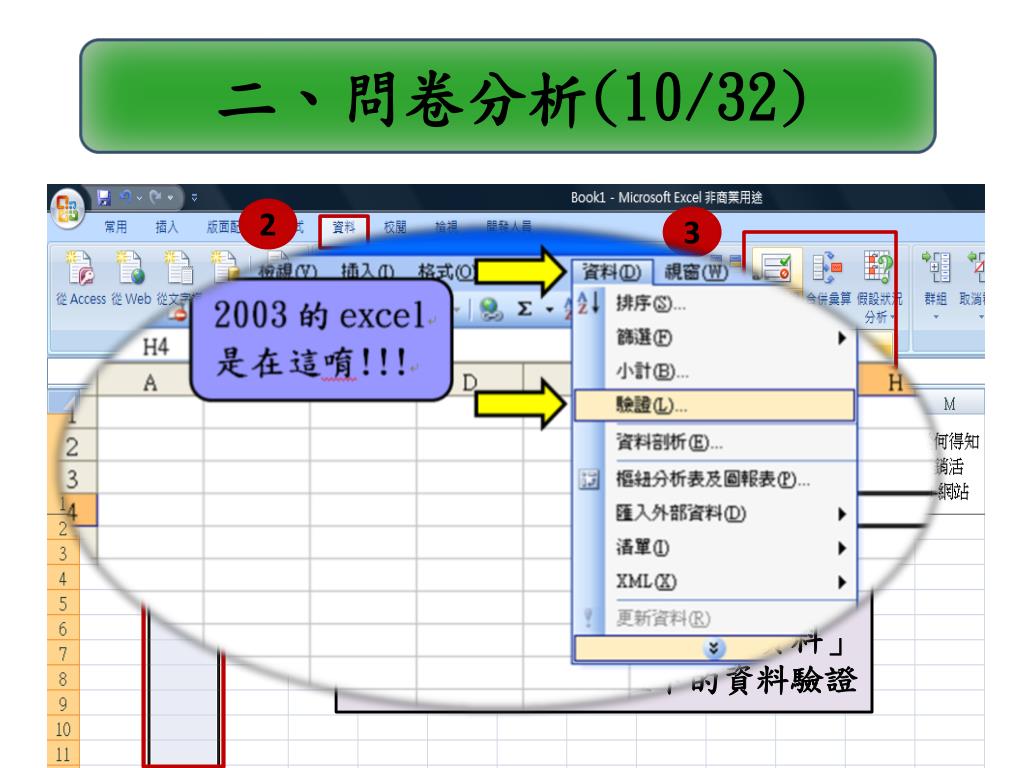Click the Undo arrow icon
The image size is (1024, 768).
(x=125, y=197)
